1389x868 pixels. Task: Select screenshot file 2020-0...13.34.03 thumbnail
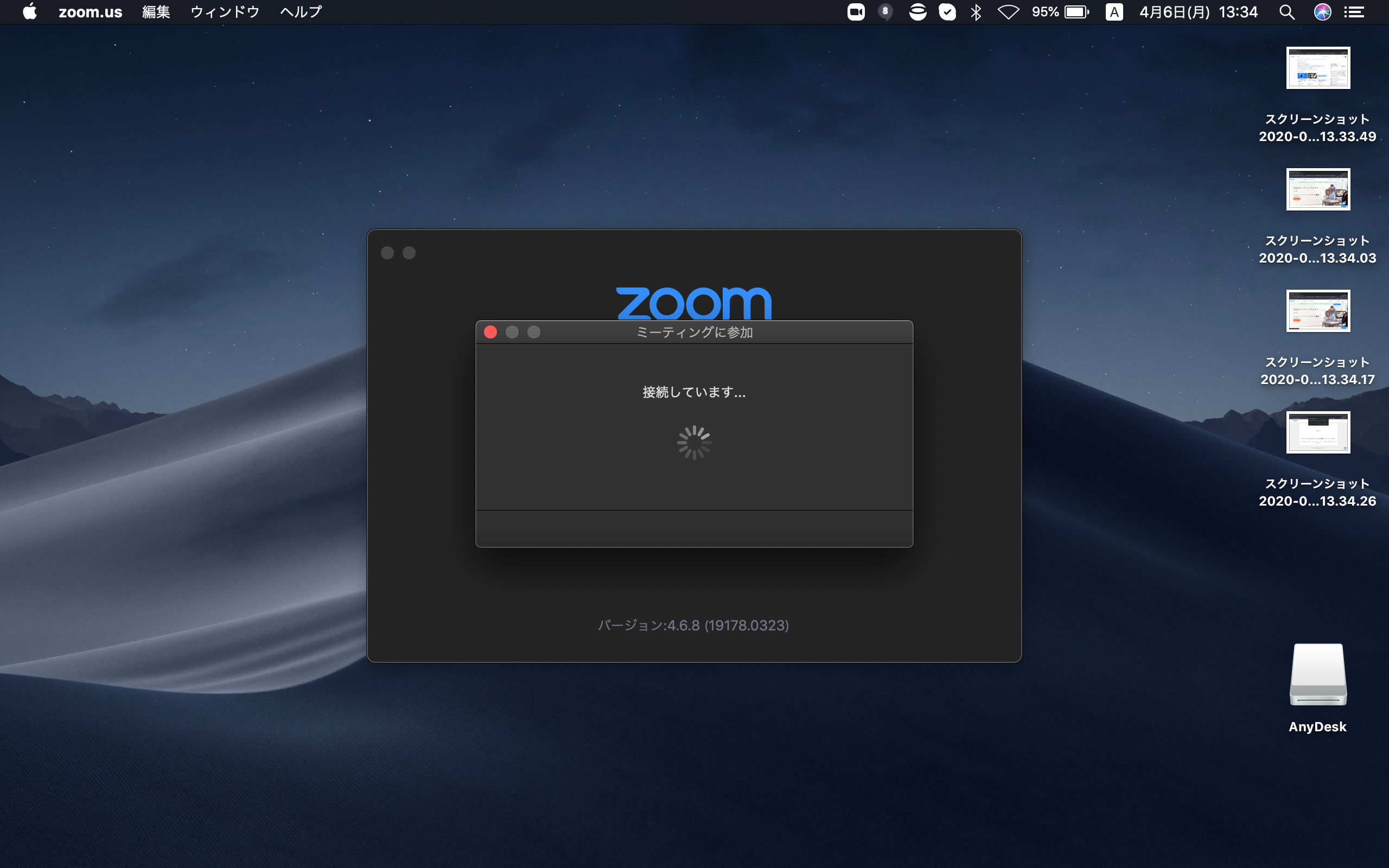1318,189
